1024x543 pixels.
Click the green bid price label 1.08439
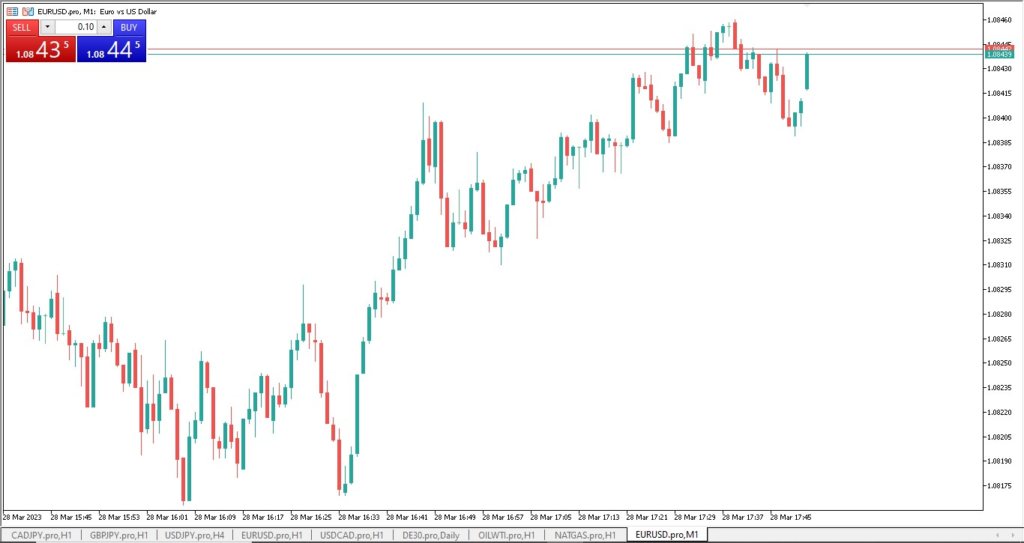[999, 54]
